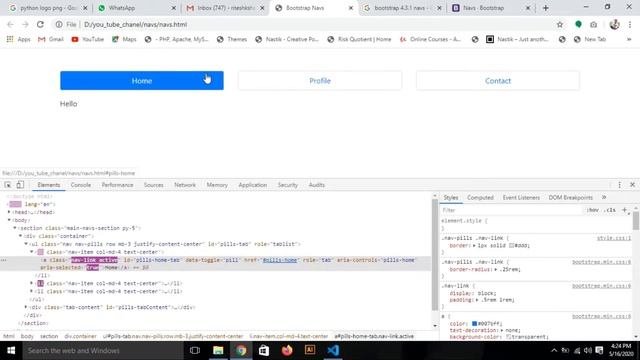
Task: Toggle the DevTools device toolbar icon
Action: coord(20,185)
